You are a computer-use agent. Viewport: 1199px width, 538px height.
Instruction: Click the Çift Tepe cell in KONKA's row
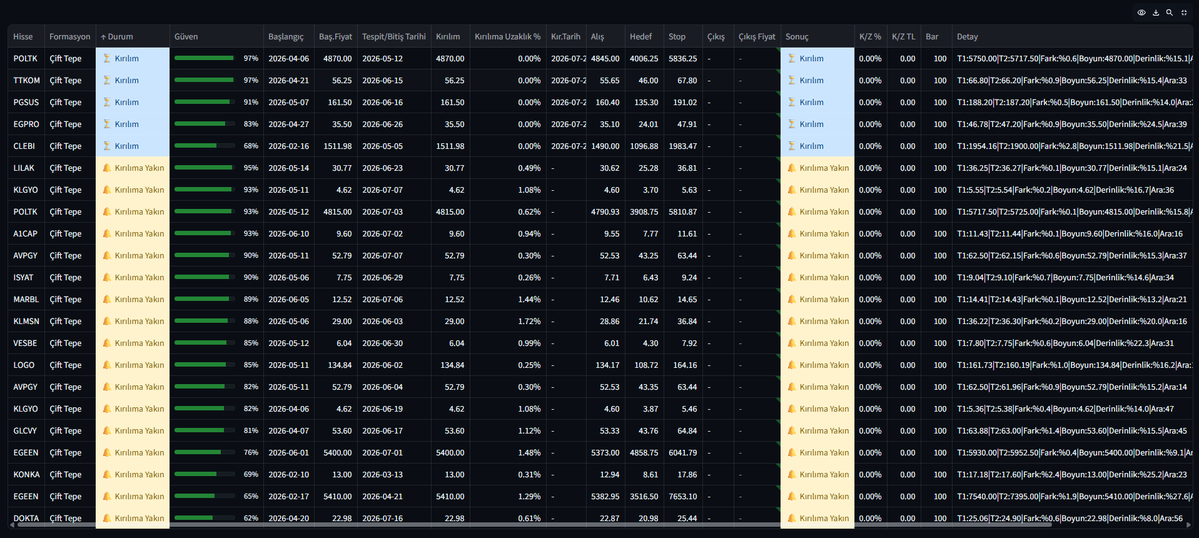point(70,474)
